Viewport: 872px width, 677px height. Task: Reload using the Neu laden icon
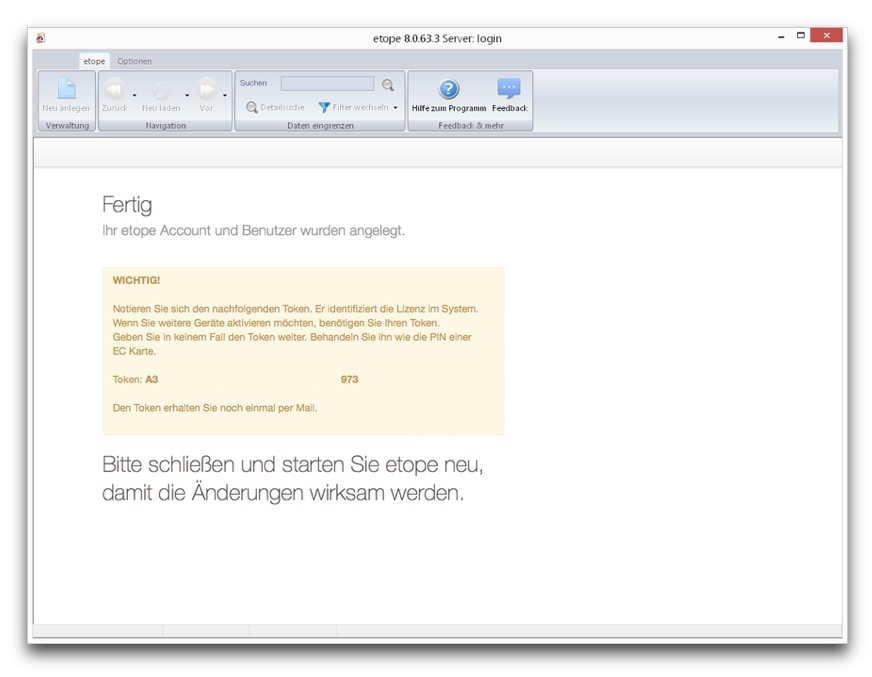(161, 90)
